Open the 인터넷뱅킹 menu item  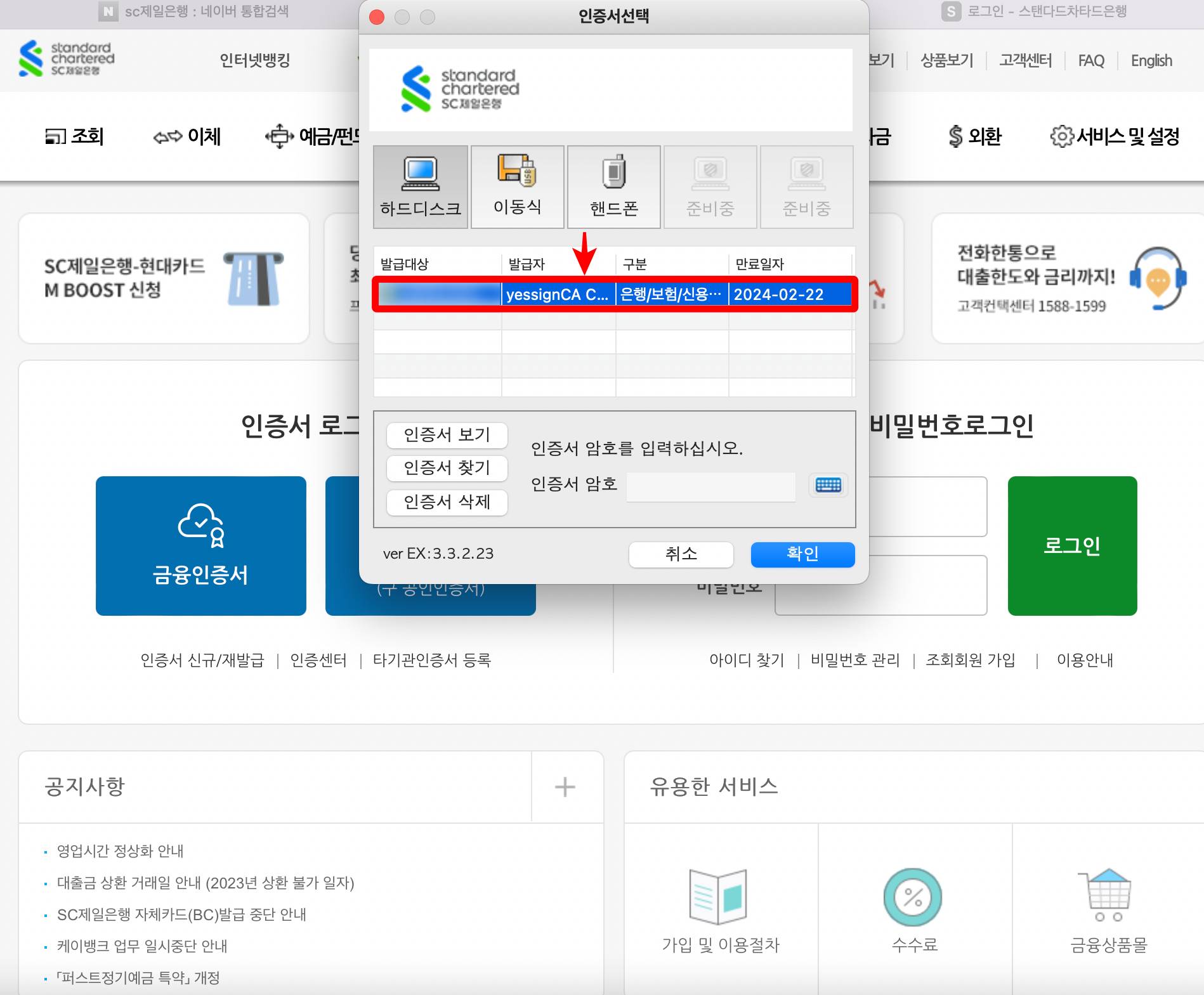254,60
